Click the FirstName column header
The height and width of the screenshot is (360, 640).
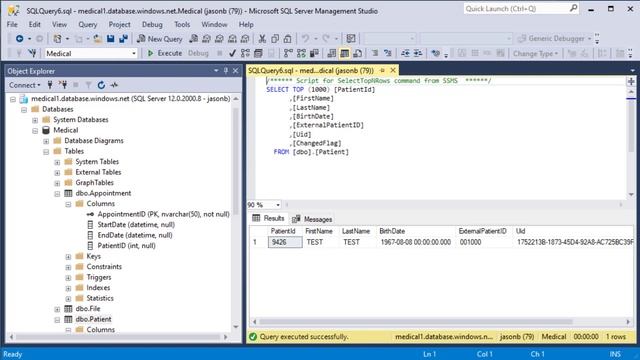tap(319, 231)
